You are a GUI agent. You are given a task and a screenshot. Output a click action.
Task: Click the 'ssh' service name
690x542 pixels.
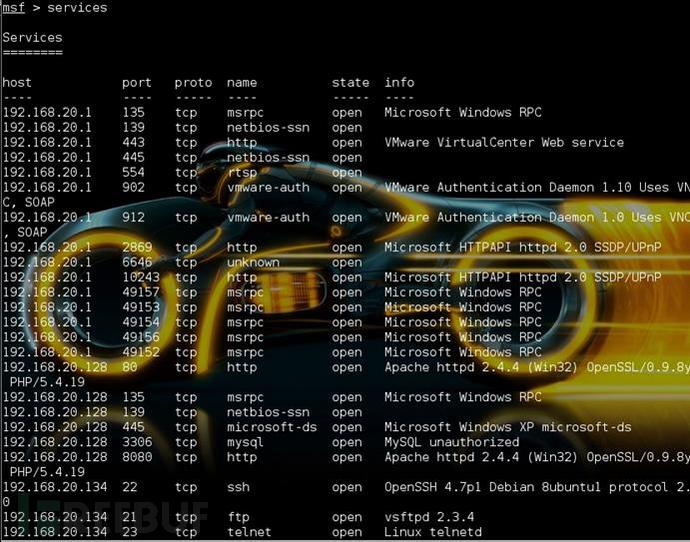tap(238, 487)
